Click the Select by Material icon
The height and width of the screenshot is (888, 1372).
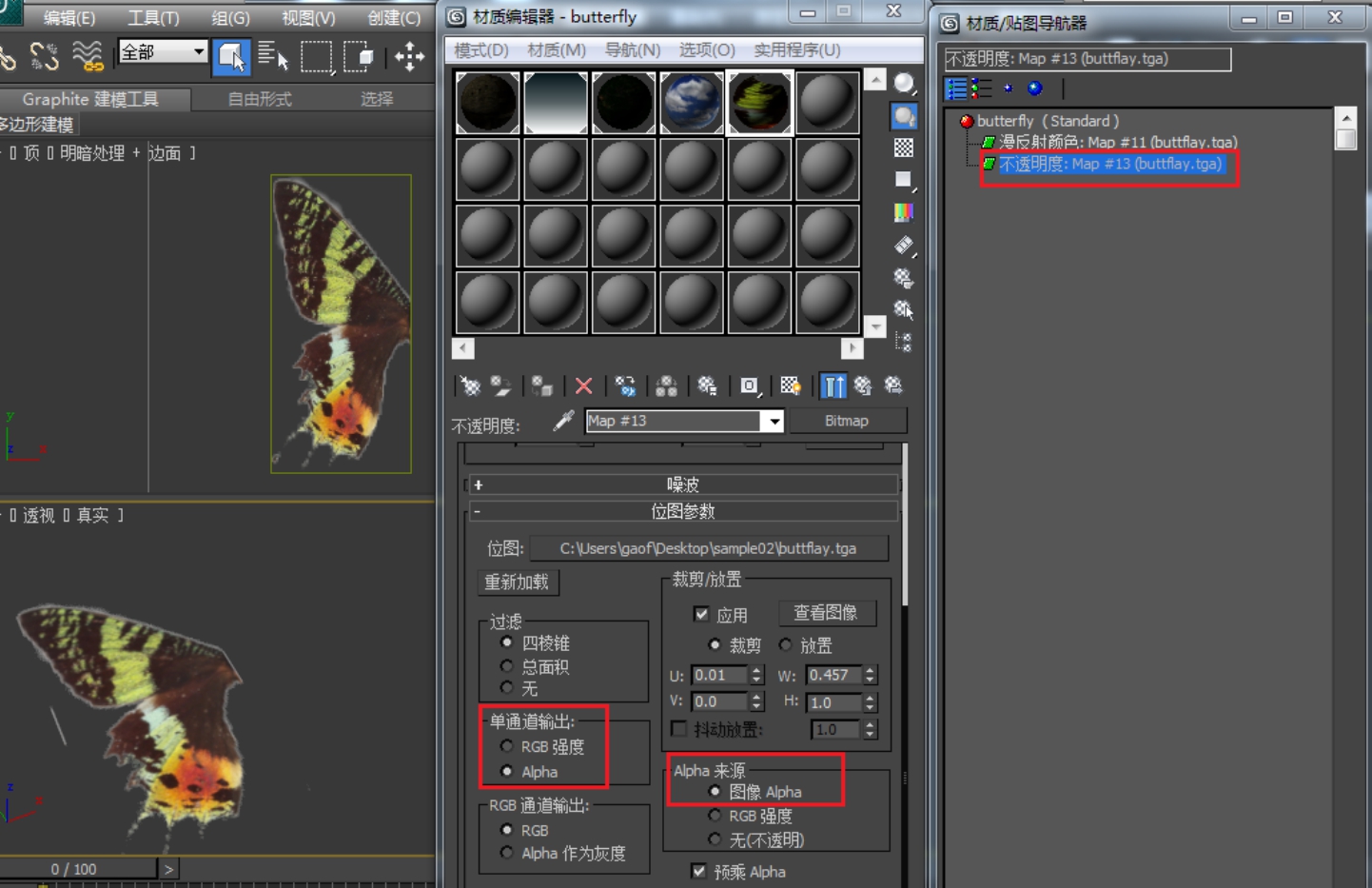pyautogui.click(x=904, y=309)
